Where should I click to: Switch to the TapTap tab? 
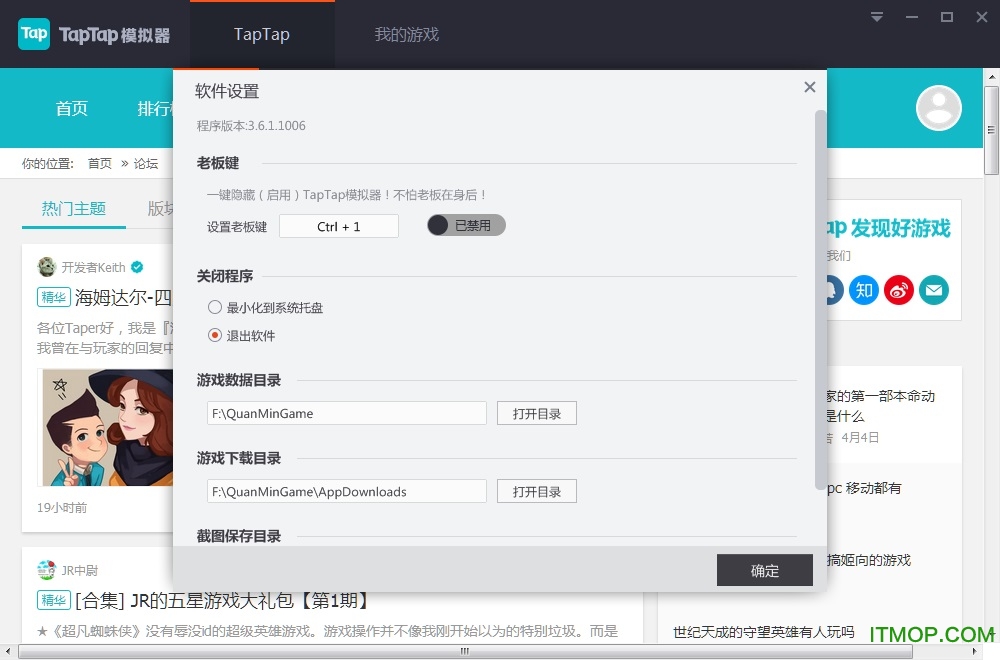[262, 34]
